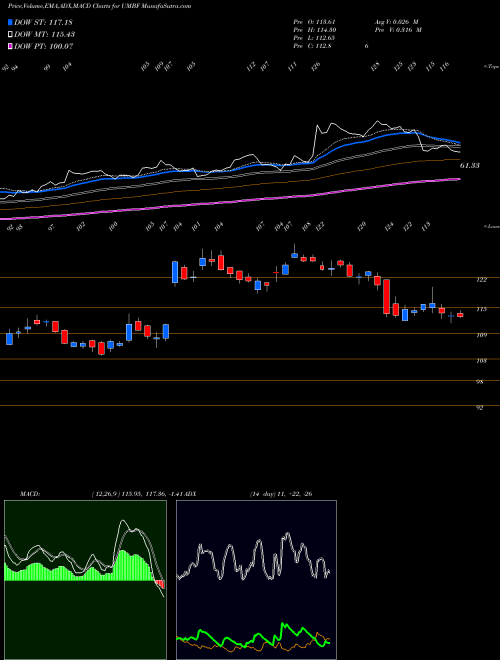Open the green MACD histogram panel
This screenshot has height=660, width=500.
click(x=85, y=580)
